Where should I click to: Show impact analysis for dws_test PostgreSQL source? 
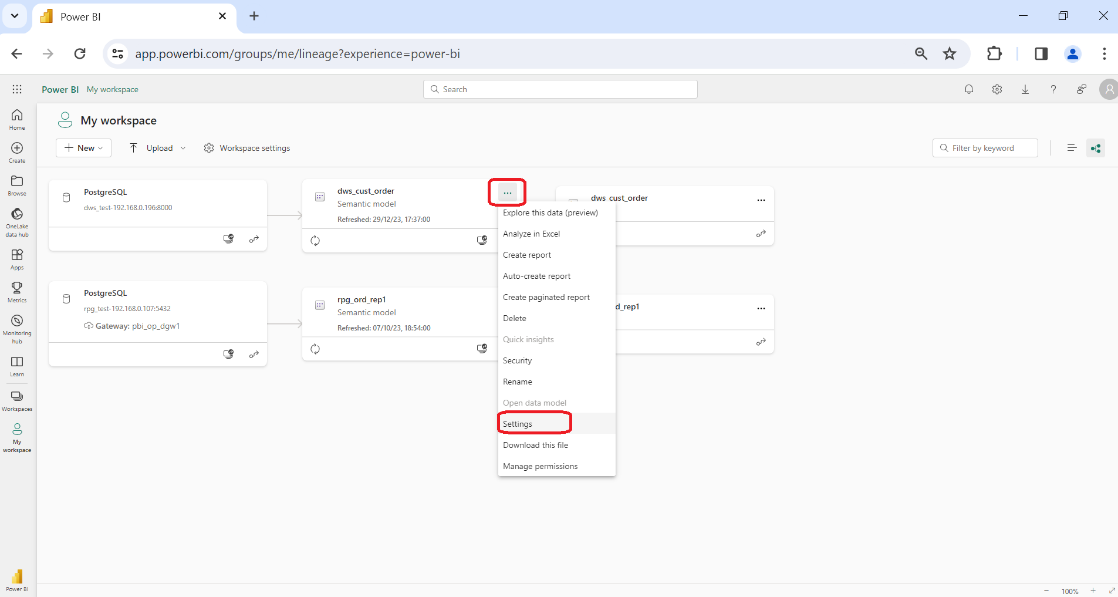click(x=228, y=239)
